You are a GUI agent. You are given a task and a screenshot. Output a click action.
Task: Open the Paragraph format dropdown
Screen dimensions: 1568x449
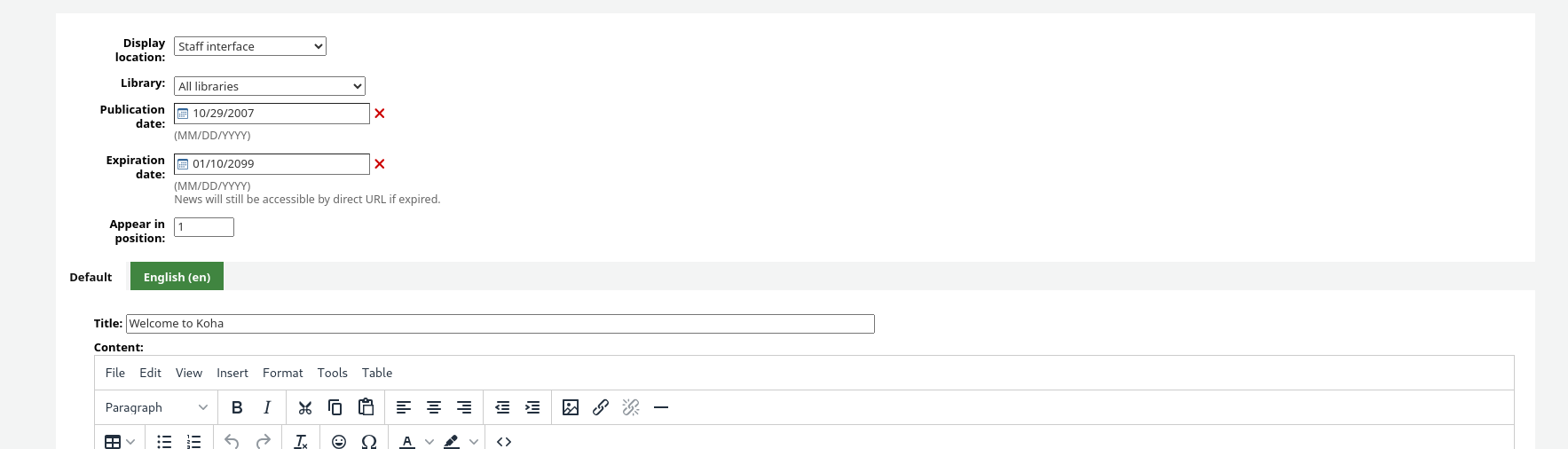point(156,407)
